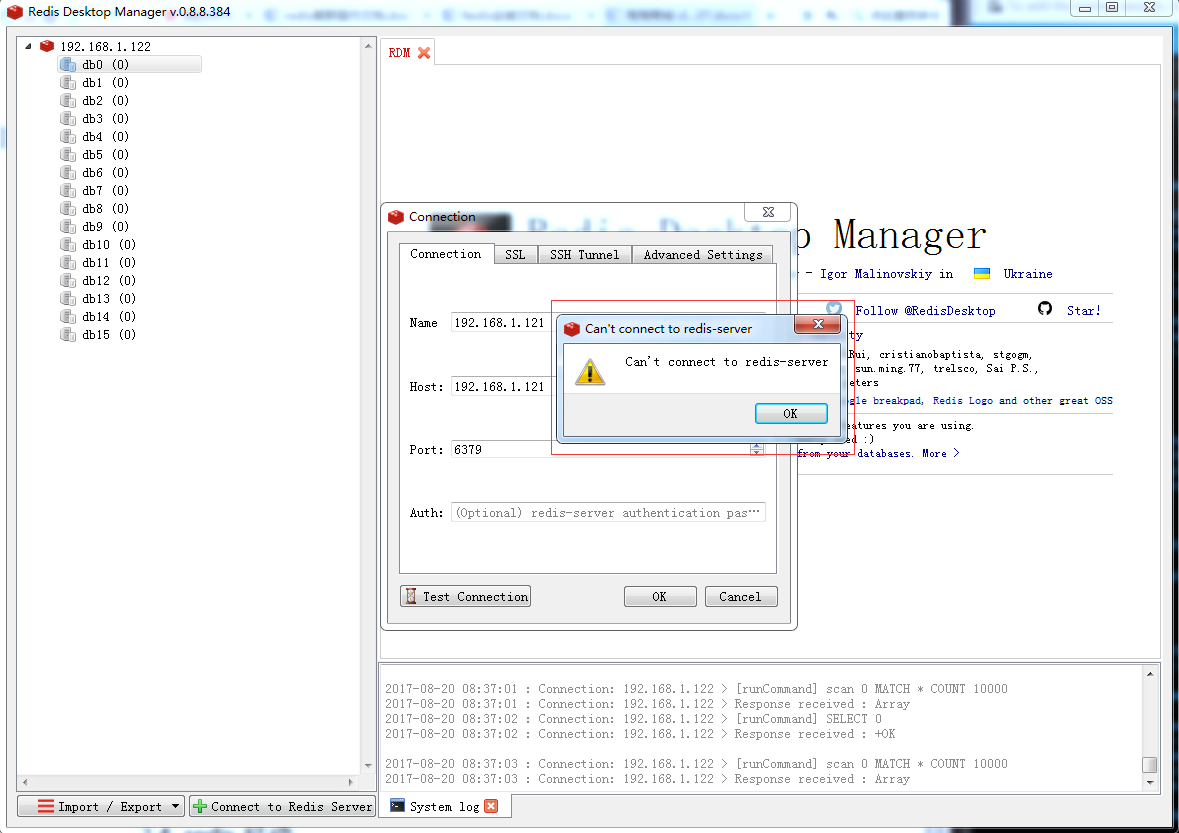Click the warning triangle icon in the error dialog
Viewport: 1179px width, 833px height.
(x=590, y=371)
